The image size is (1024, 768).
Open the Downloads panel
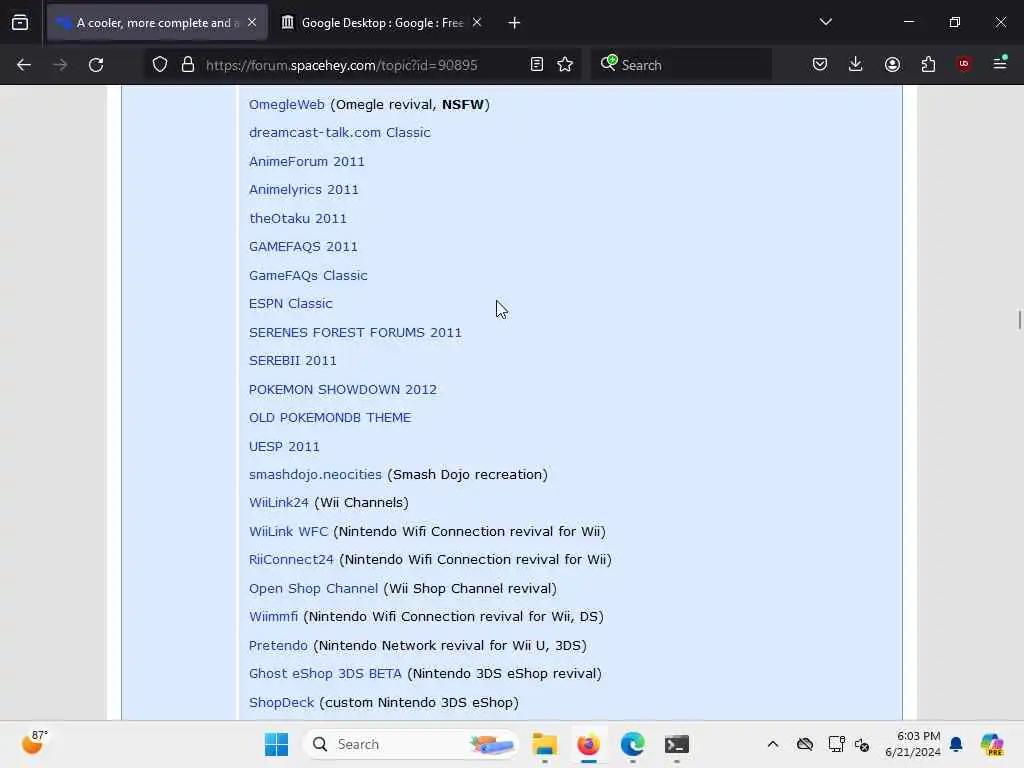[856, 65]
